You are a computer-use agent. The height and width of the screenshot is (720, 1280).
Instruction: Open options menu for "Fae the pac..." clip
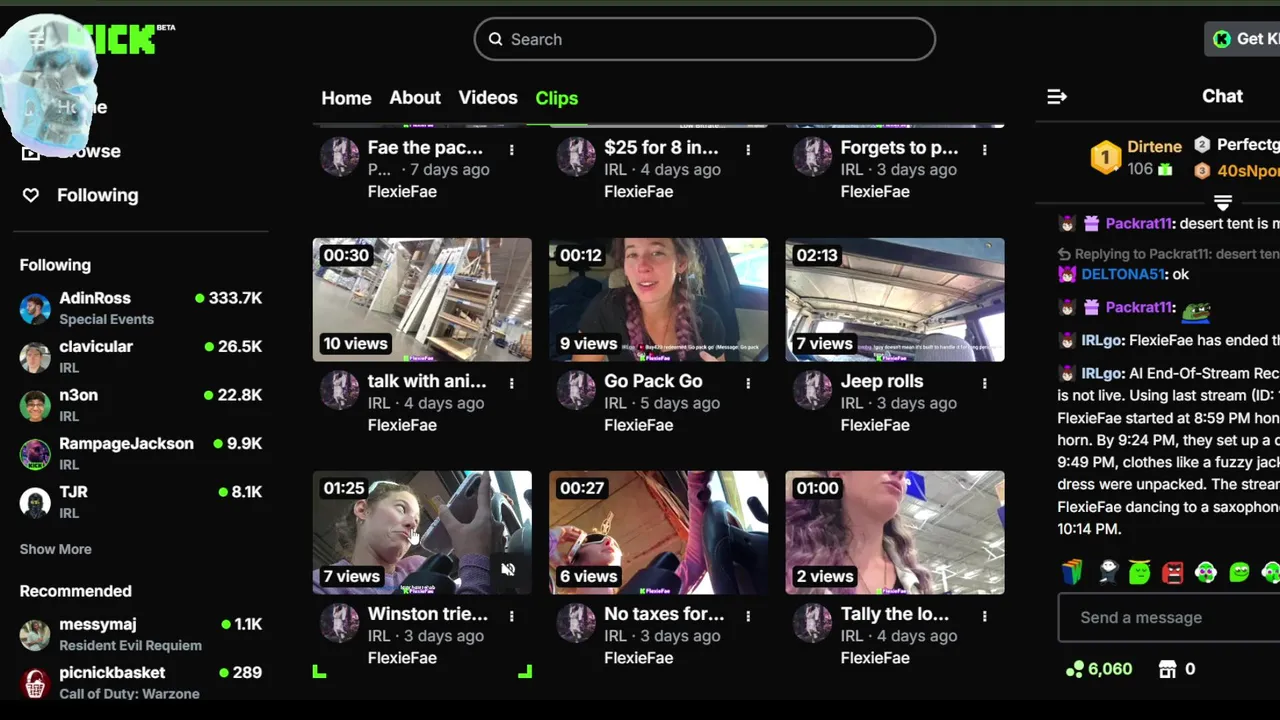511,149
